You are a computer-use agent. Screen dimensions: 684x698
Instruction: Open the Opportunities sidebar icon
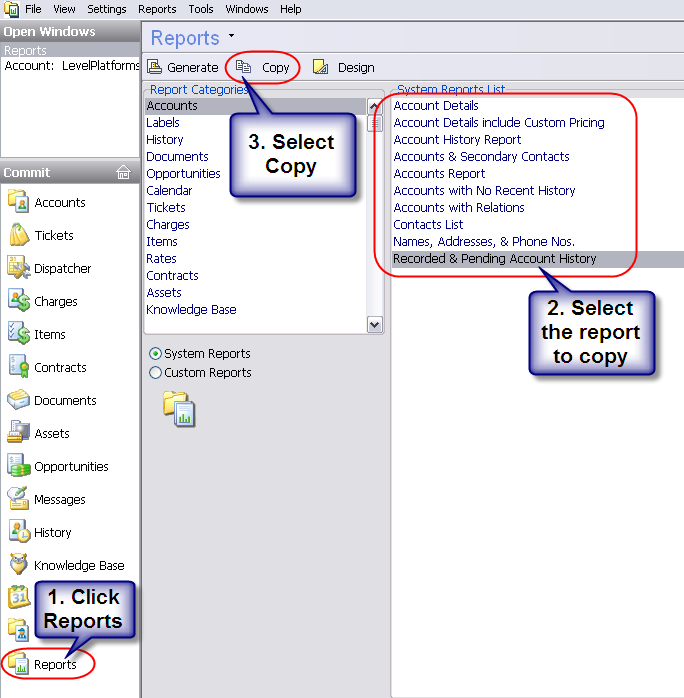[19, 466]
